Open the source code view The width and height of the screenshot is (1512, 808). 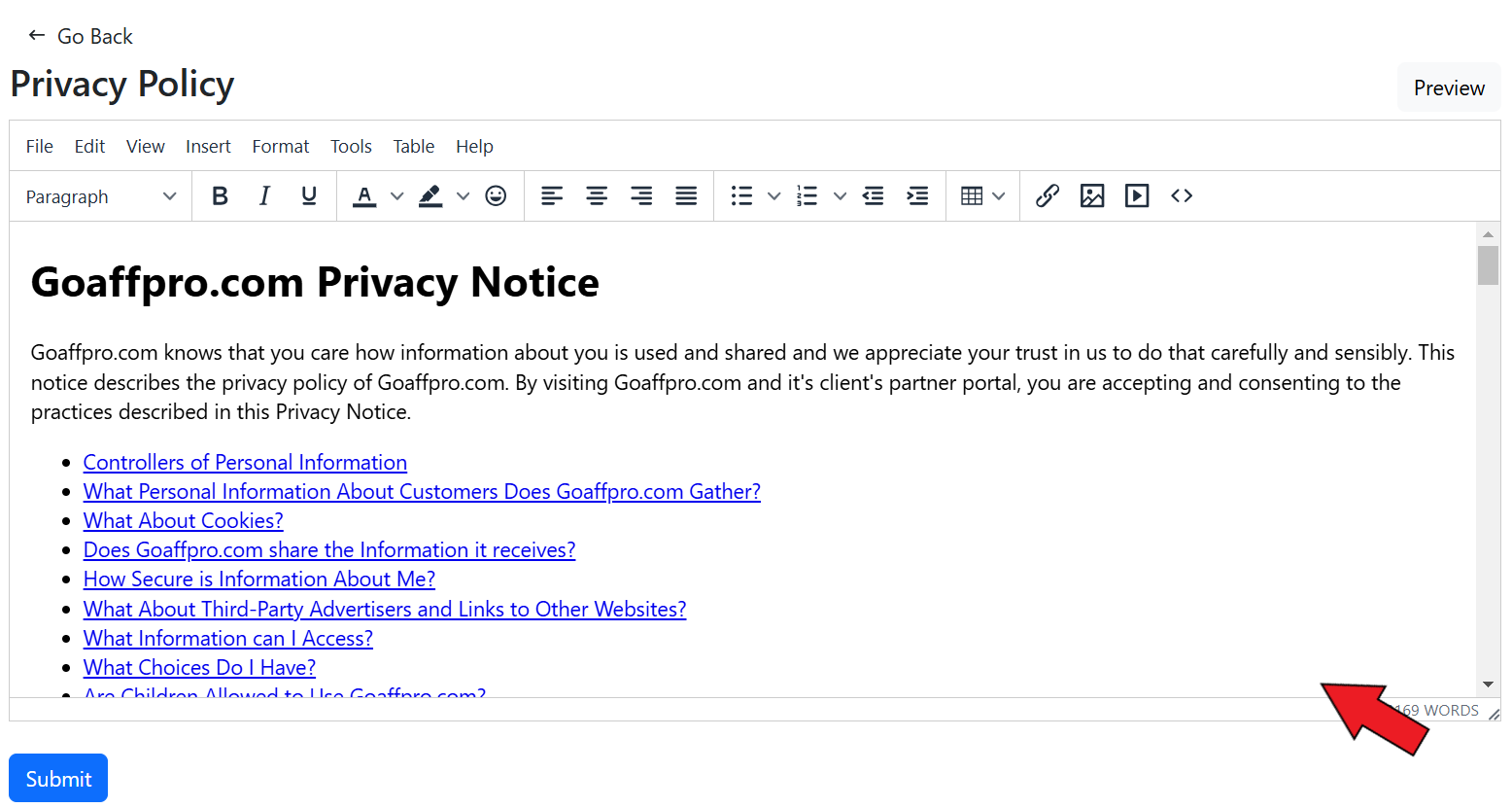1181,196
